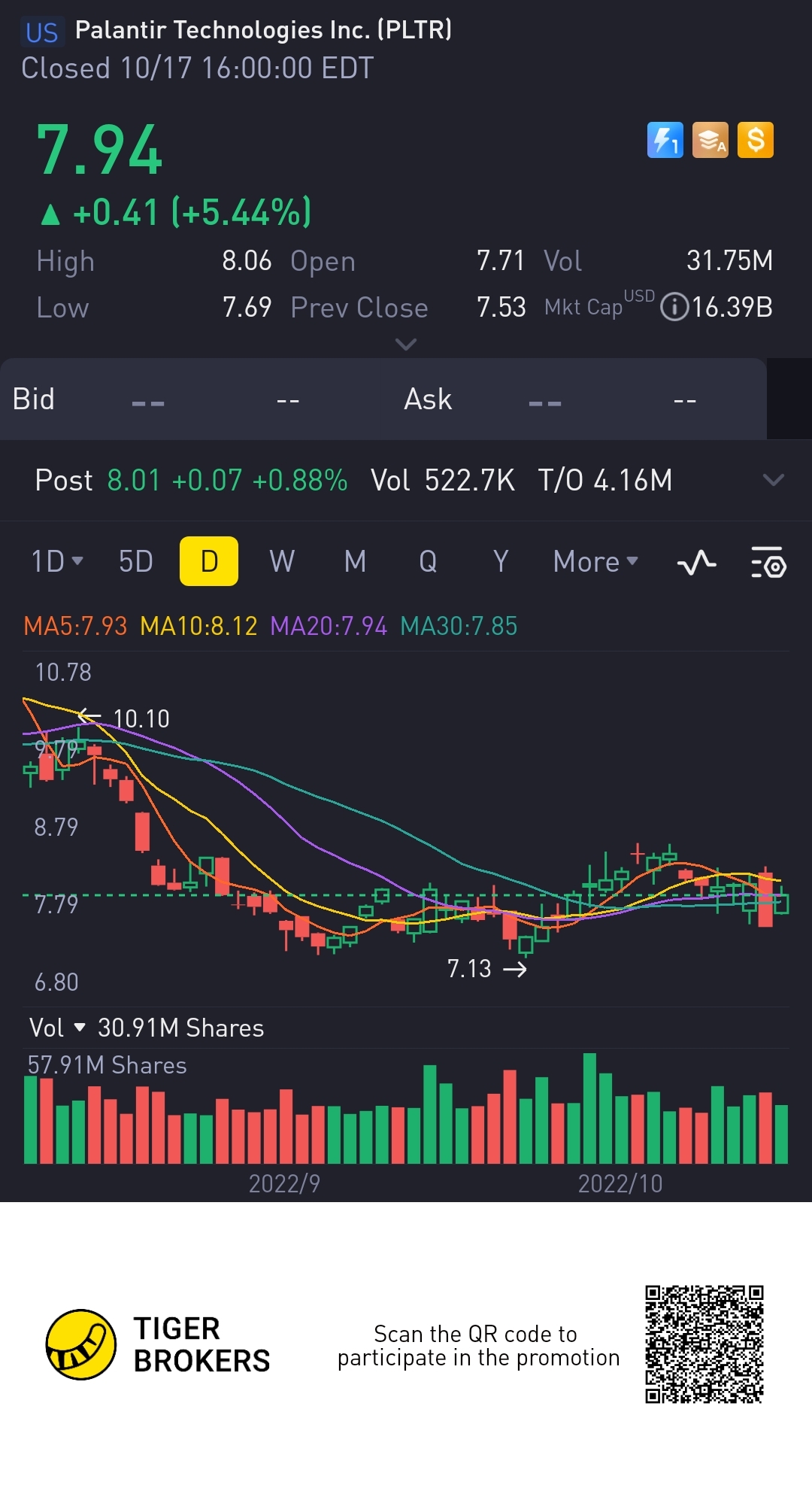Tap the change +0.41 (+5.44%)
The height and width of the screenshot is (1488, 812).
(176, 212)
